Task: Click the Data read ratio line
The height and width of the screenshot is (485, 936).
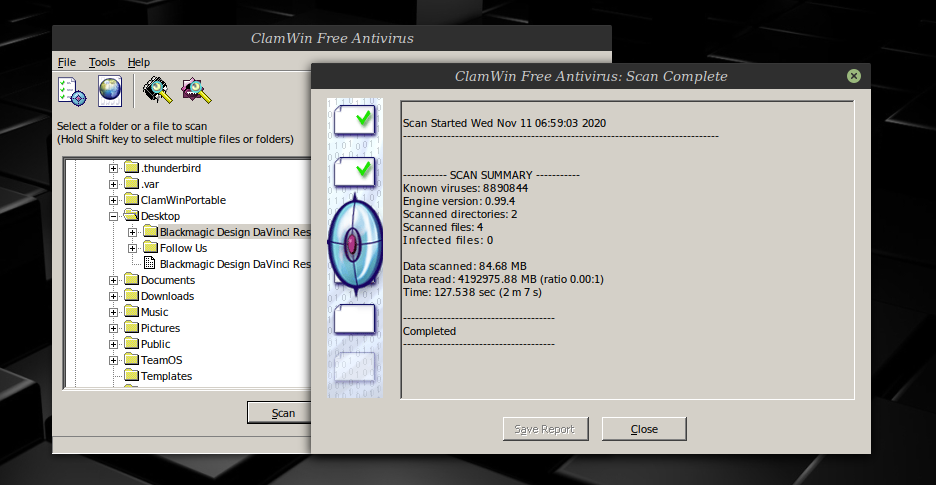Action: tap(503, 280)
